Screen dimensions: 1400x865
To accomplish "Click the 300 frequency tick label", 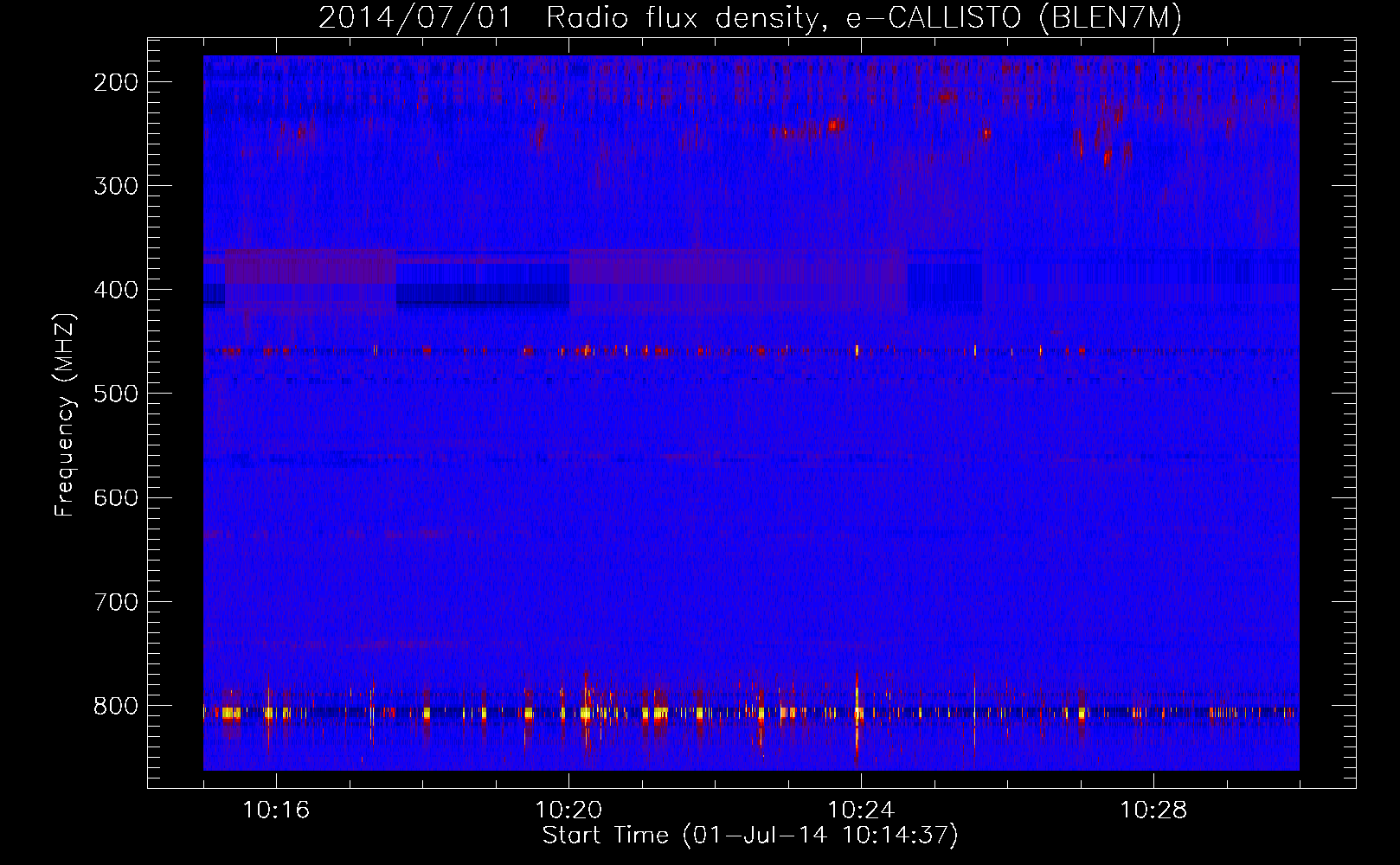I will [x=116, y=186].
